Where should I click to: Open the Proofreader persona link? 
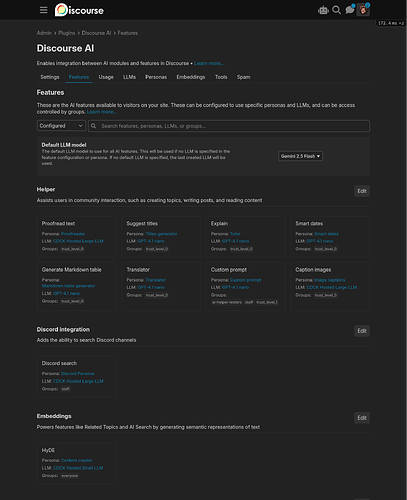pos(73,234)
